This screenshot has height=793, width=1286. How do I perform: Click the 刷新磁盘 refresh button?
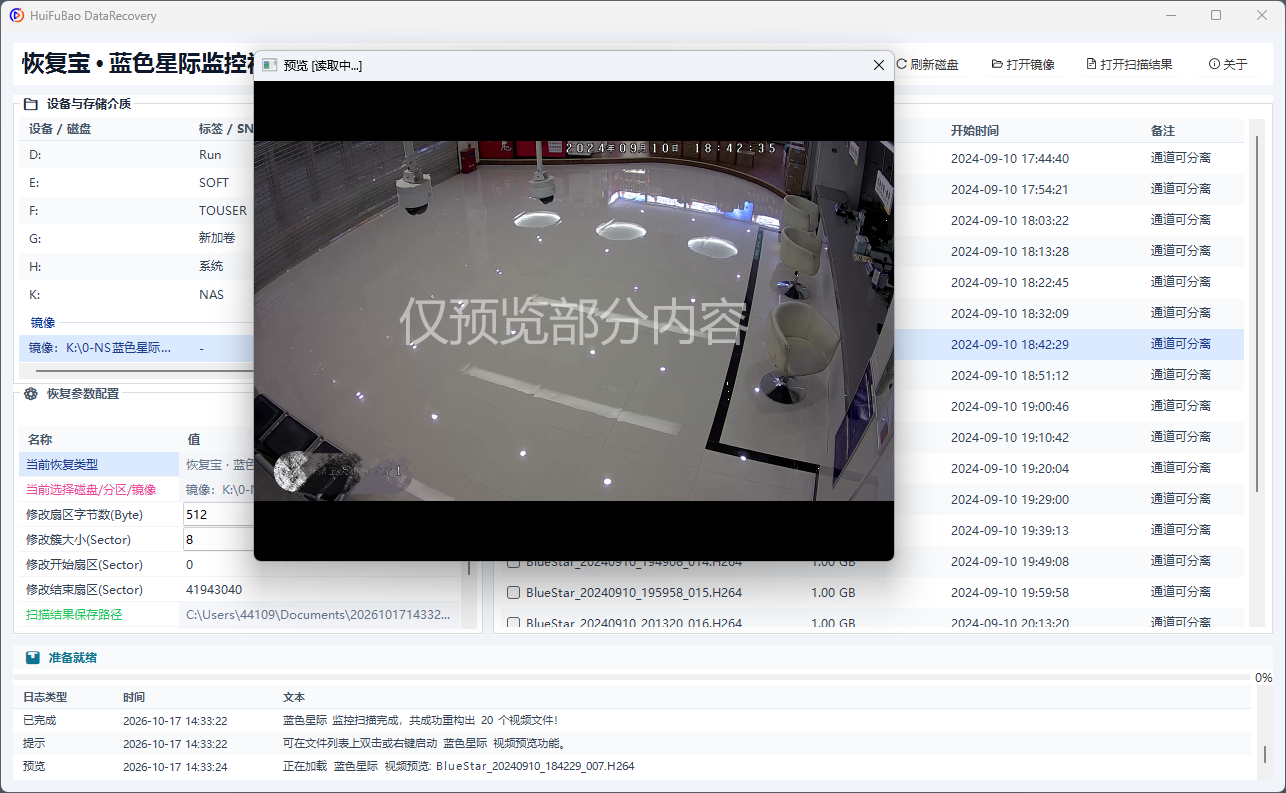click(927, 64)
